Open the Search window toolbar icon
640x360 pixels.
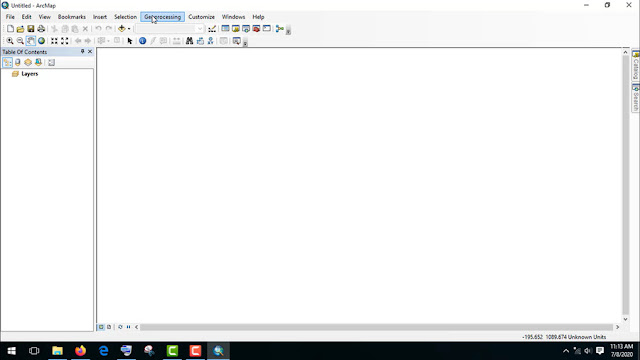246,29
